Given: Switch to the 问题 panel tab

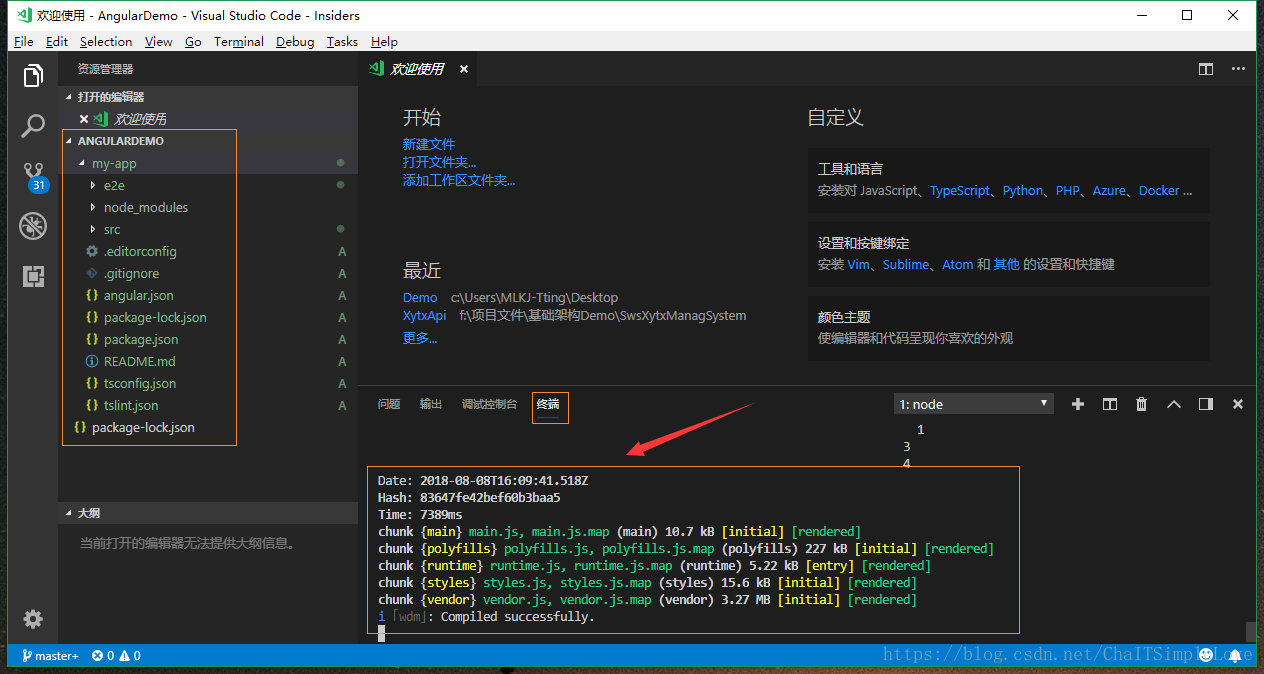Looking at the screenshot, I should click(389, 404).
